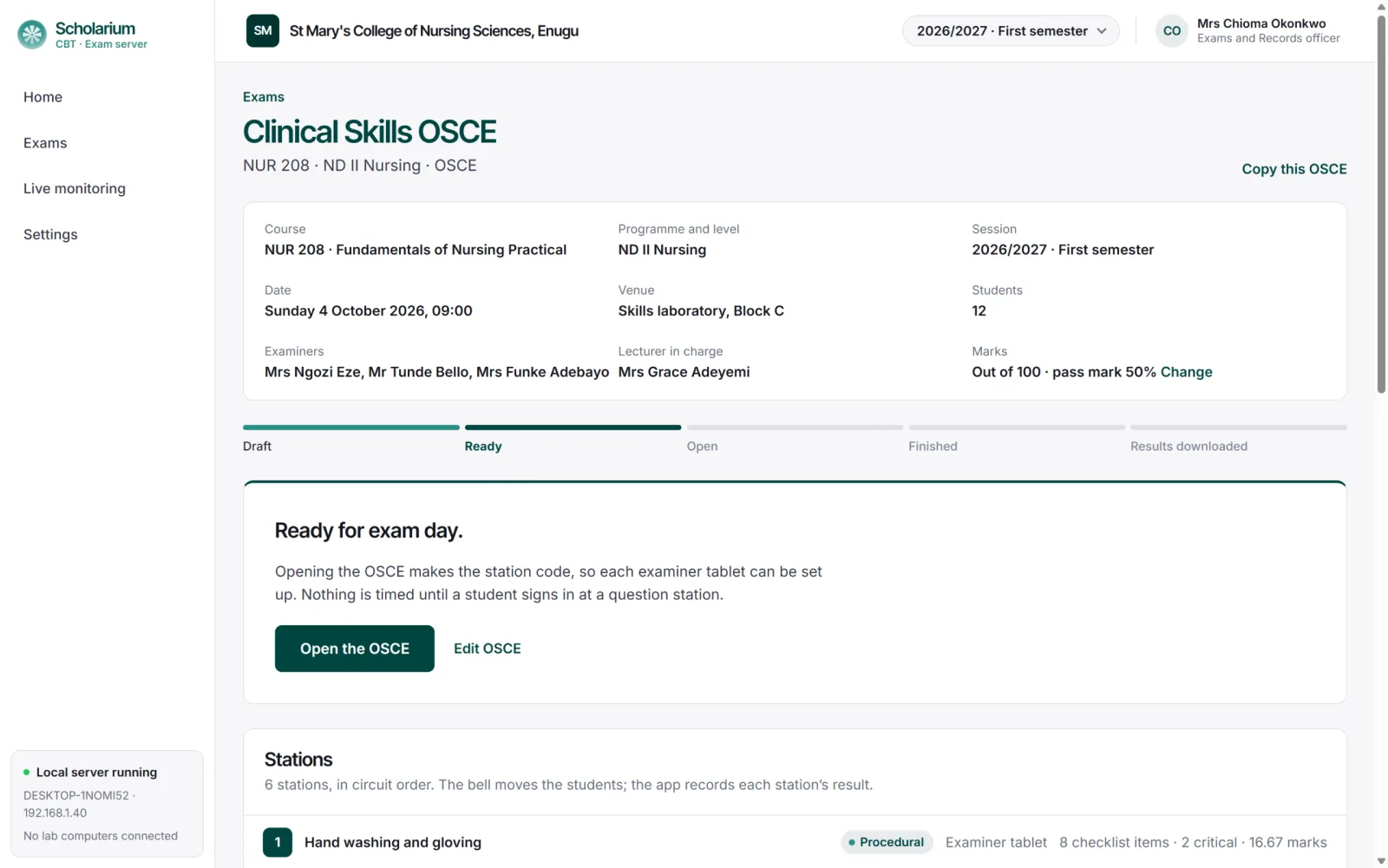The width and height of the screenshot is (1388, 868).
Task: Click Copy this OSCE link
Action: (x=1294, y=169)
